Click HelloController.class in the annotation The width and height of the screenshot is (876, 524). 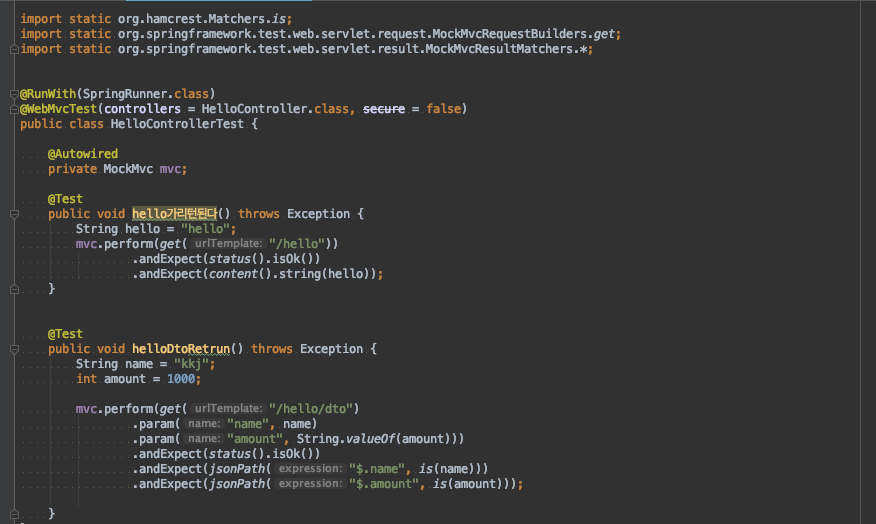tap(275, 109)
